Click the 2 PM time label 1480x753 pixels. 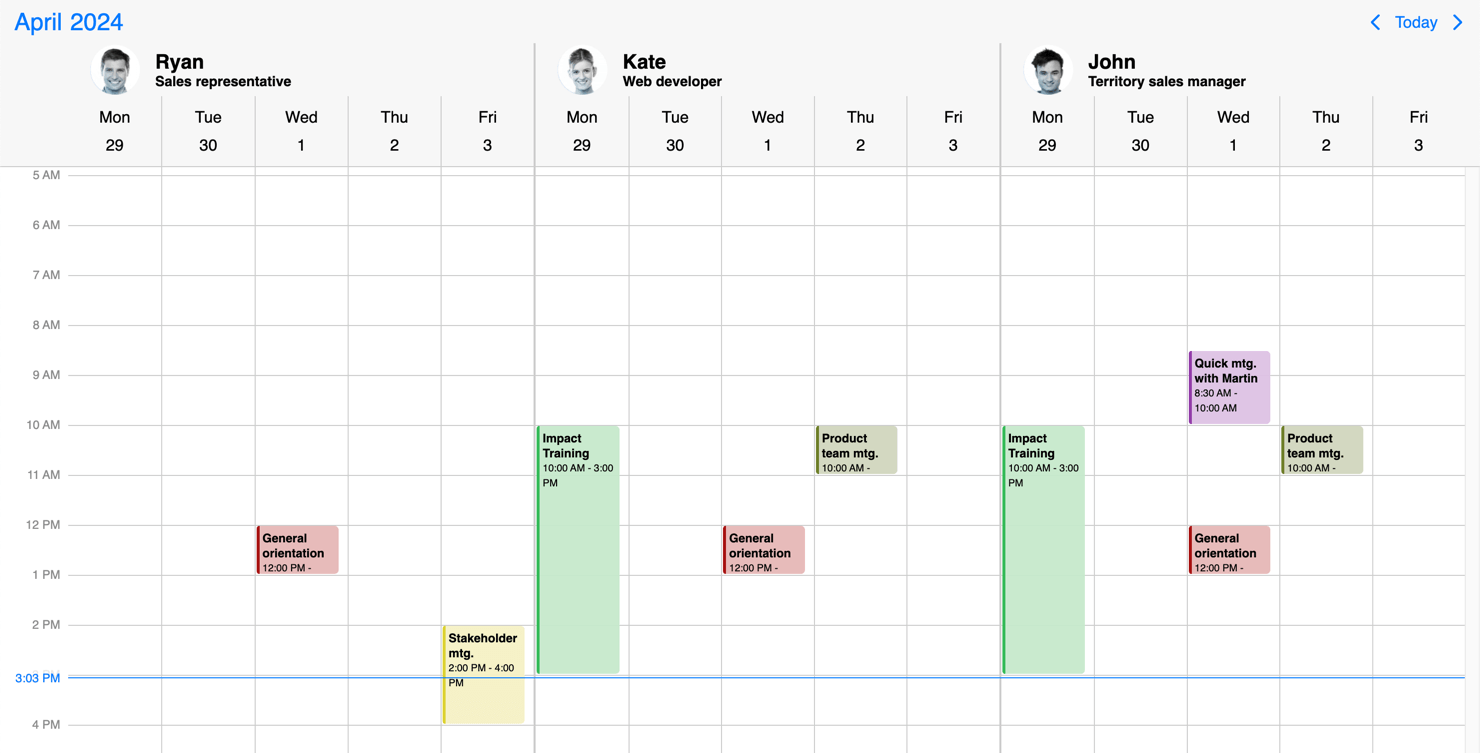click(46, 625)
